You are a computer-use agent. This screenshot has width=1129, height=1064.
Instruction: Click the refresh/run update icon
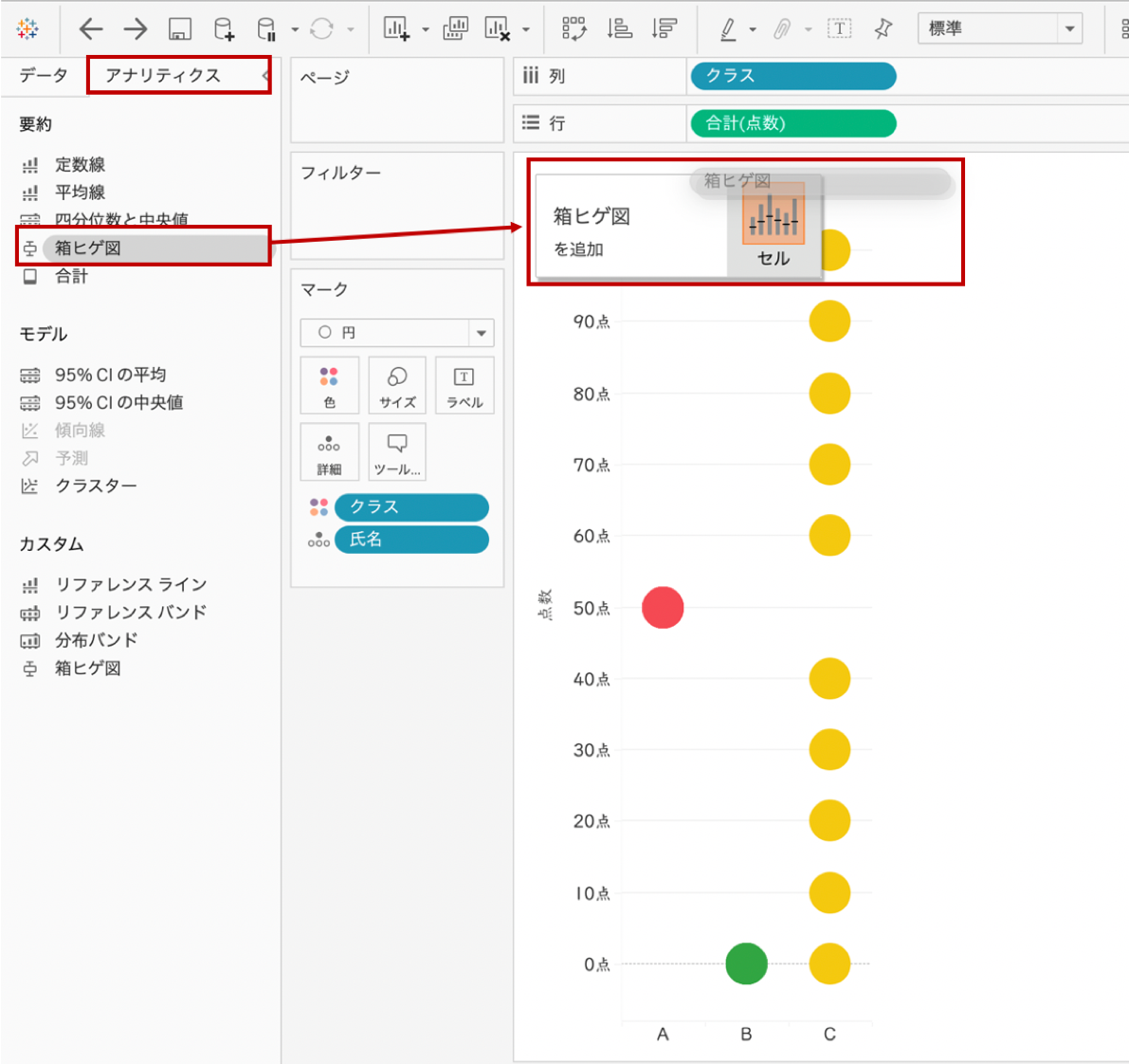click(322, 28)
